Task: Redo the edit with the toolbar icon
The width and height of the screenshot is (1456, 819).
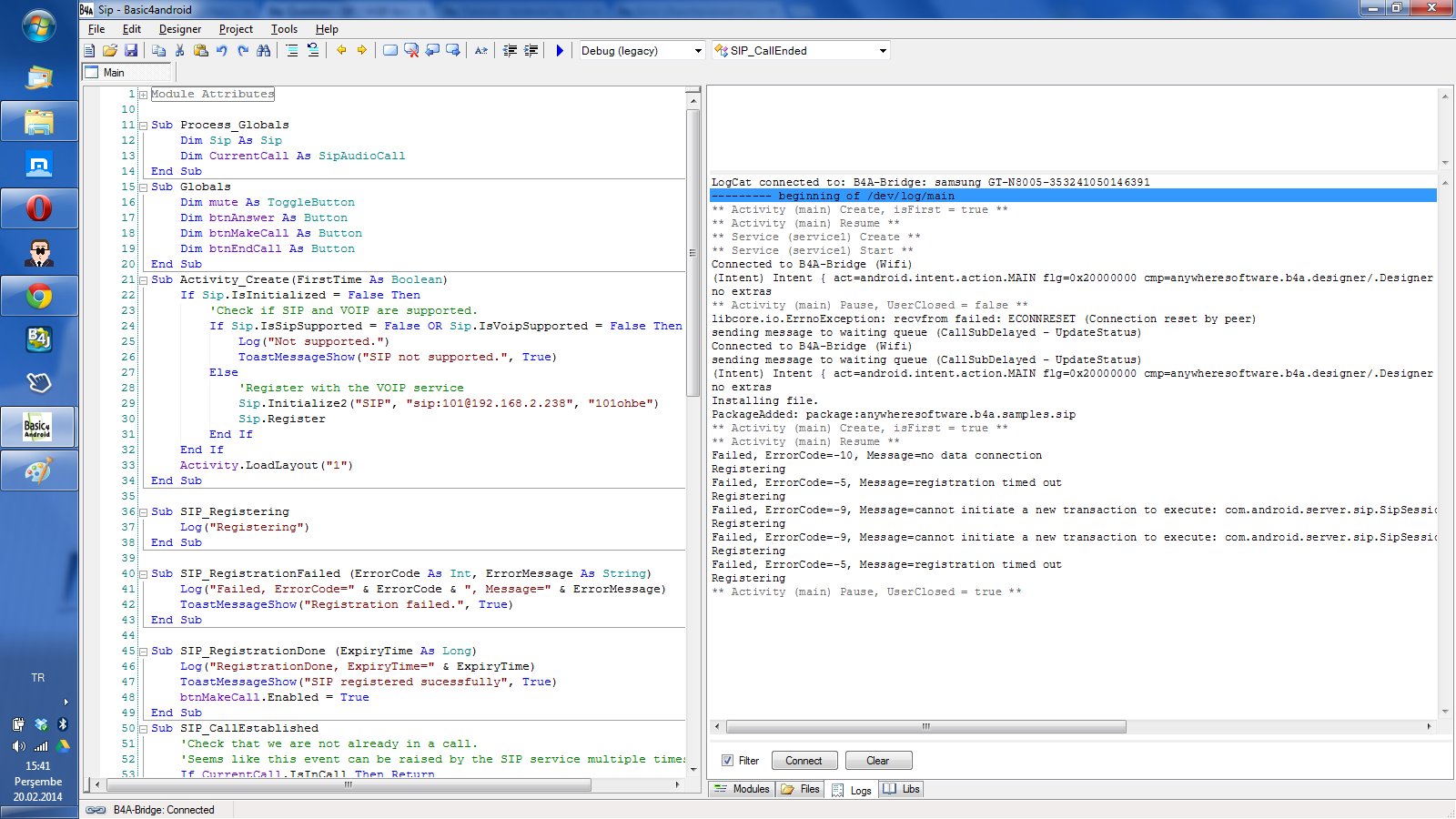Action: point(243,51)
